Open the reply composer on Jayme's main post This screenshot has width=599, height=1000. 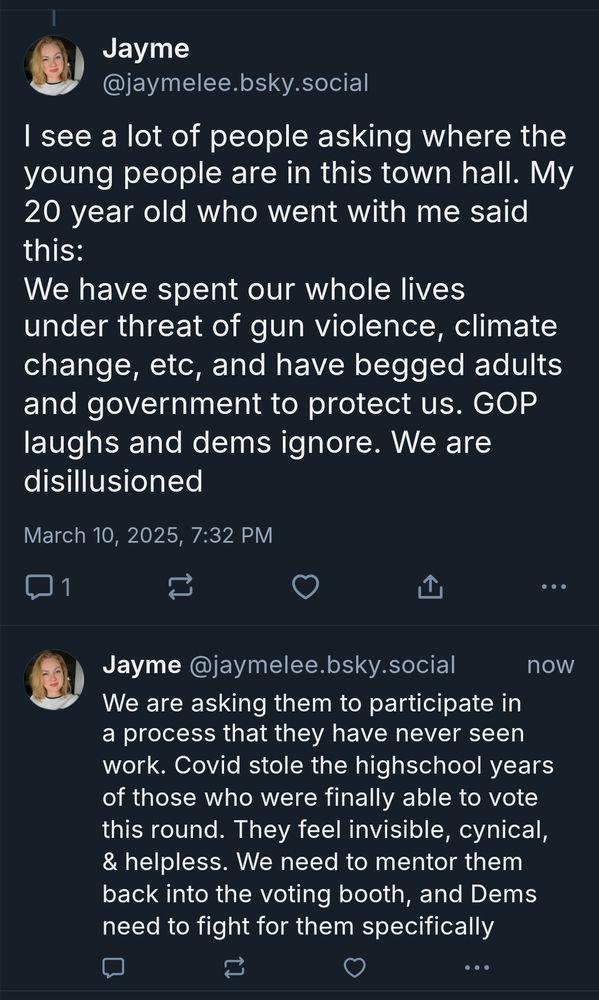point(40,587)
